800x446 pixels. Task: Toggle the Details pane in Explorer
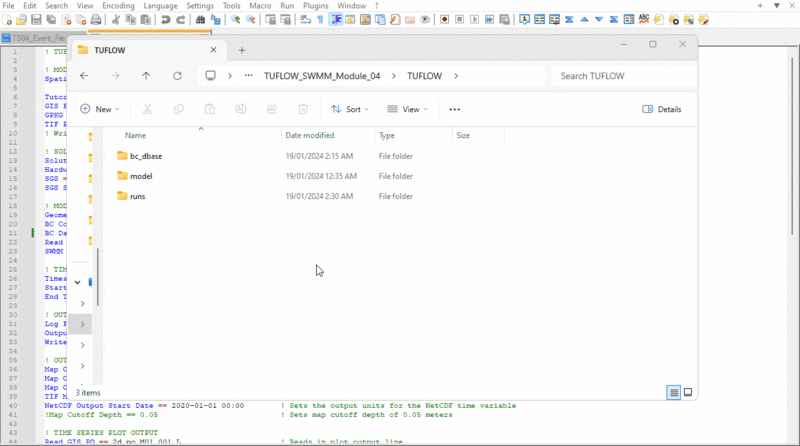(661, 109)
